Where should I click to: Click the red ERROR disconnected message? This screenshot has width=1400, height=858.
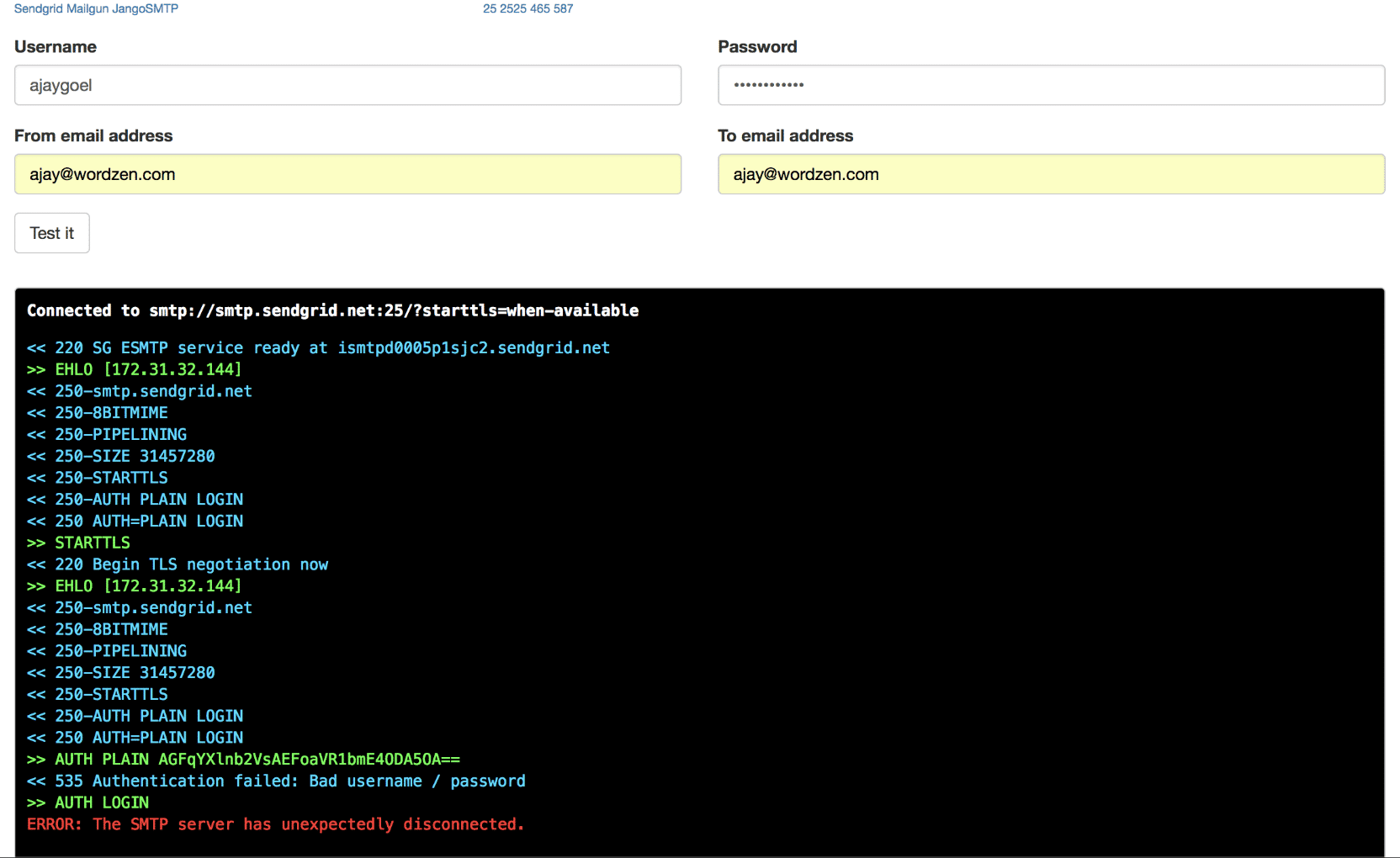coord(275,824)
